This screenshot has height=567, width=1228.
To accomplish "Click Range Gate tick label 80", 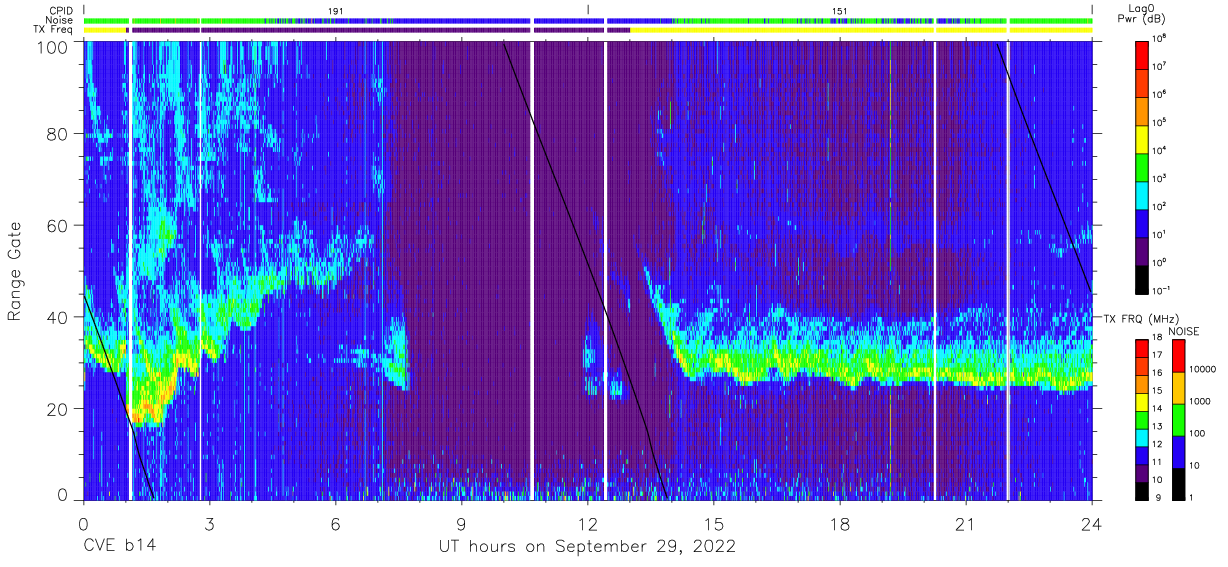I will click(x=58, y=133).
